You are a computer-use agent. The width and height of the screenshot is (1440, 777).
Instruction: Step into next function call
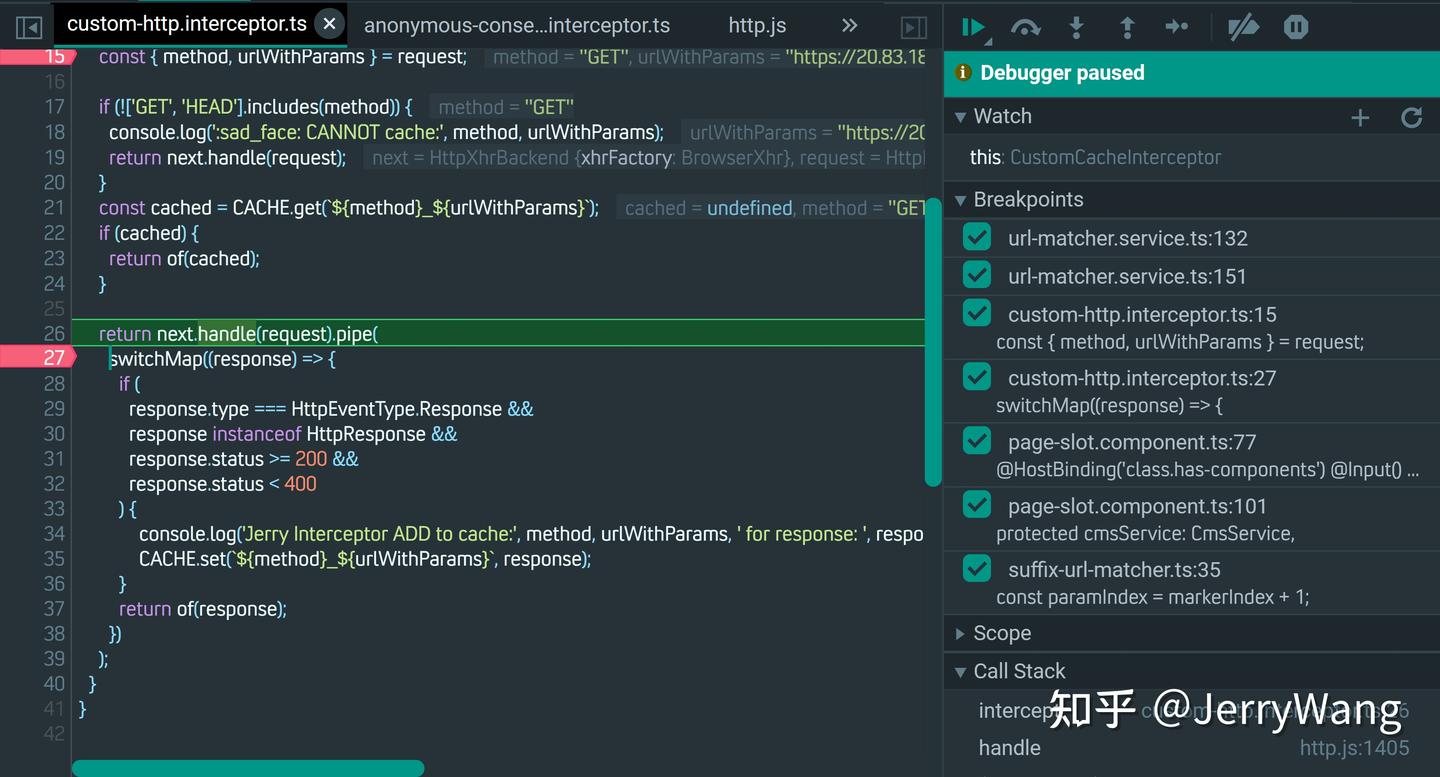click(x=1077, y=28)
